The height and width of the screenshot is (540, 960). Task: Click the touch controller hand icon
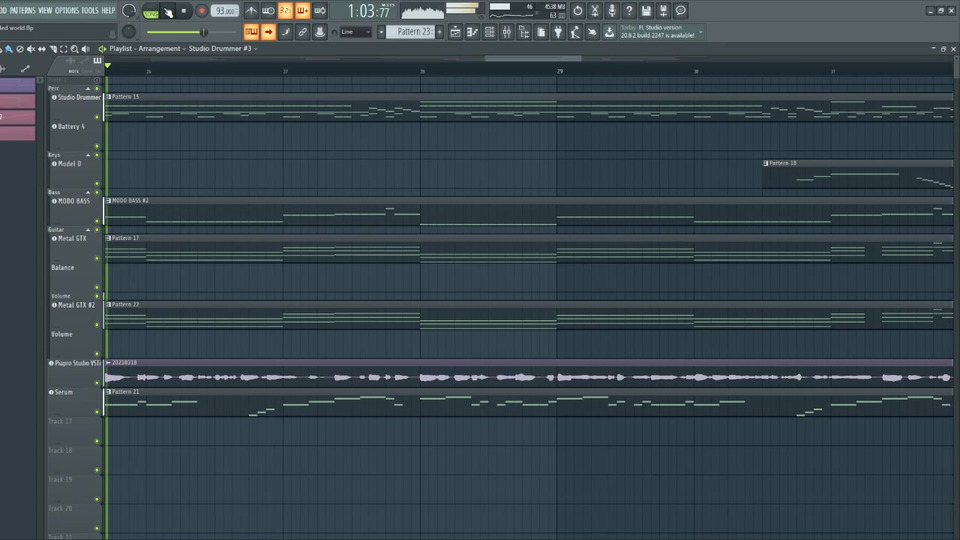coord(592,32)
